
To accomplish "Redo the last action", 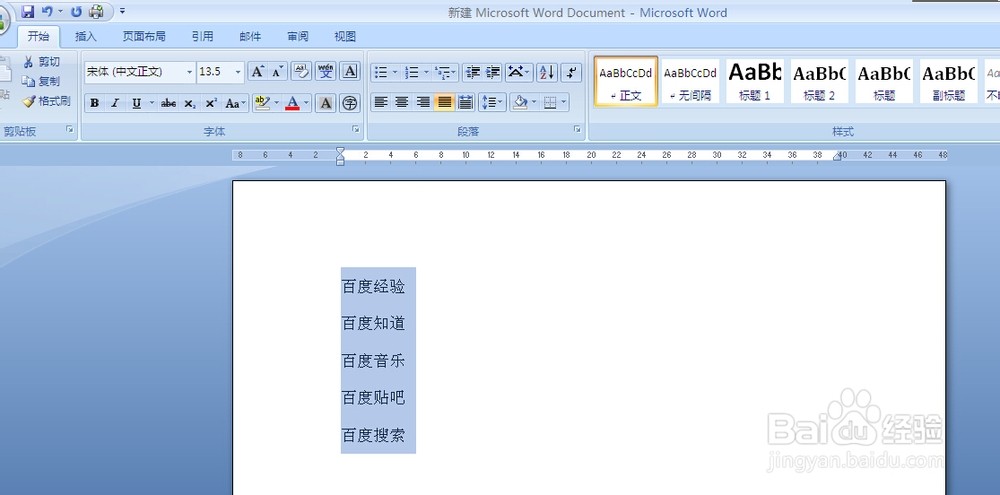I will 76,11.
